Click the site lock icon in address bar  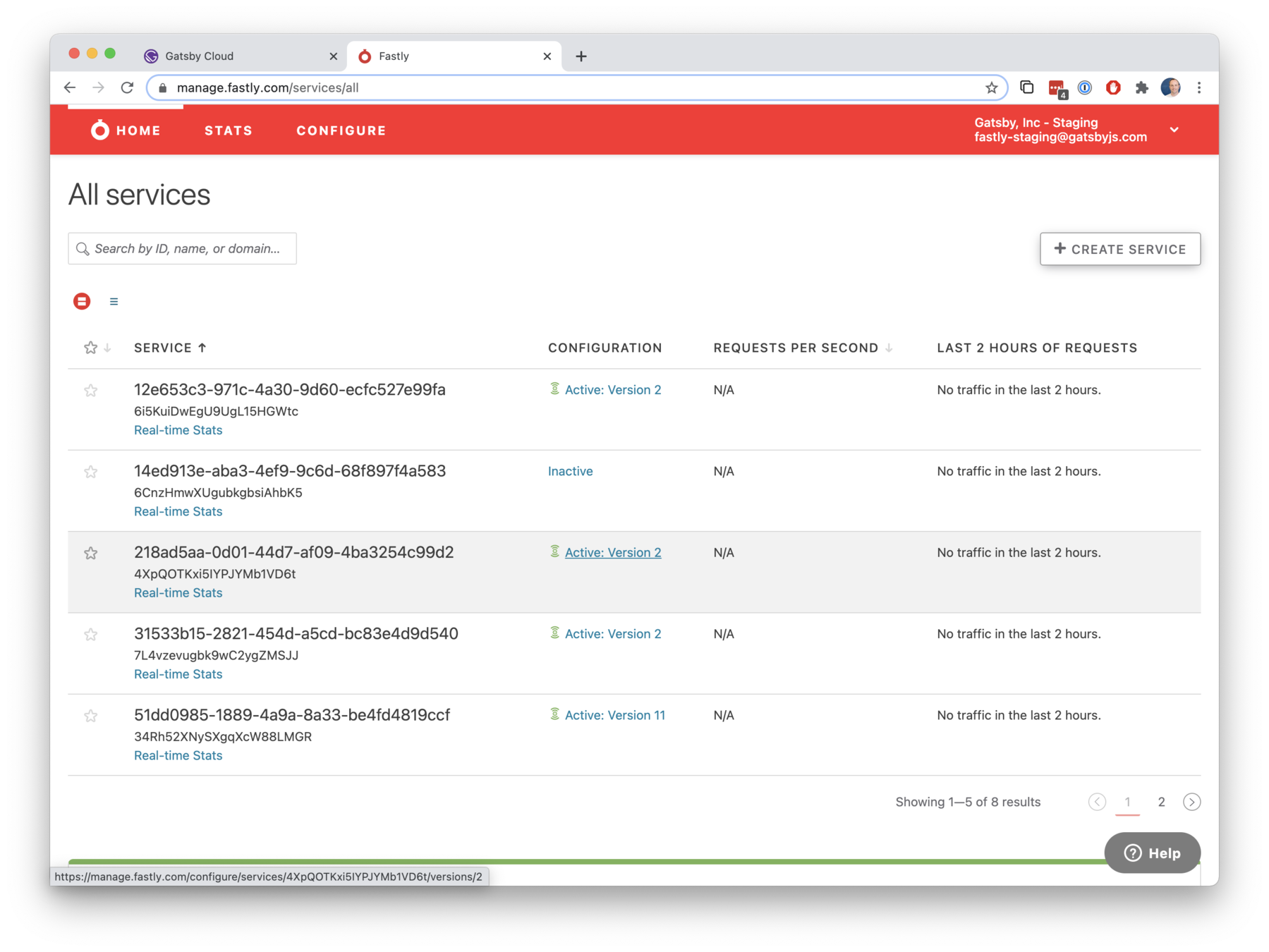click(x=163, y=87)
